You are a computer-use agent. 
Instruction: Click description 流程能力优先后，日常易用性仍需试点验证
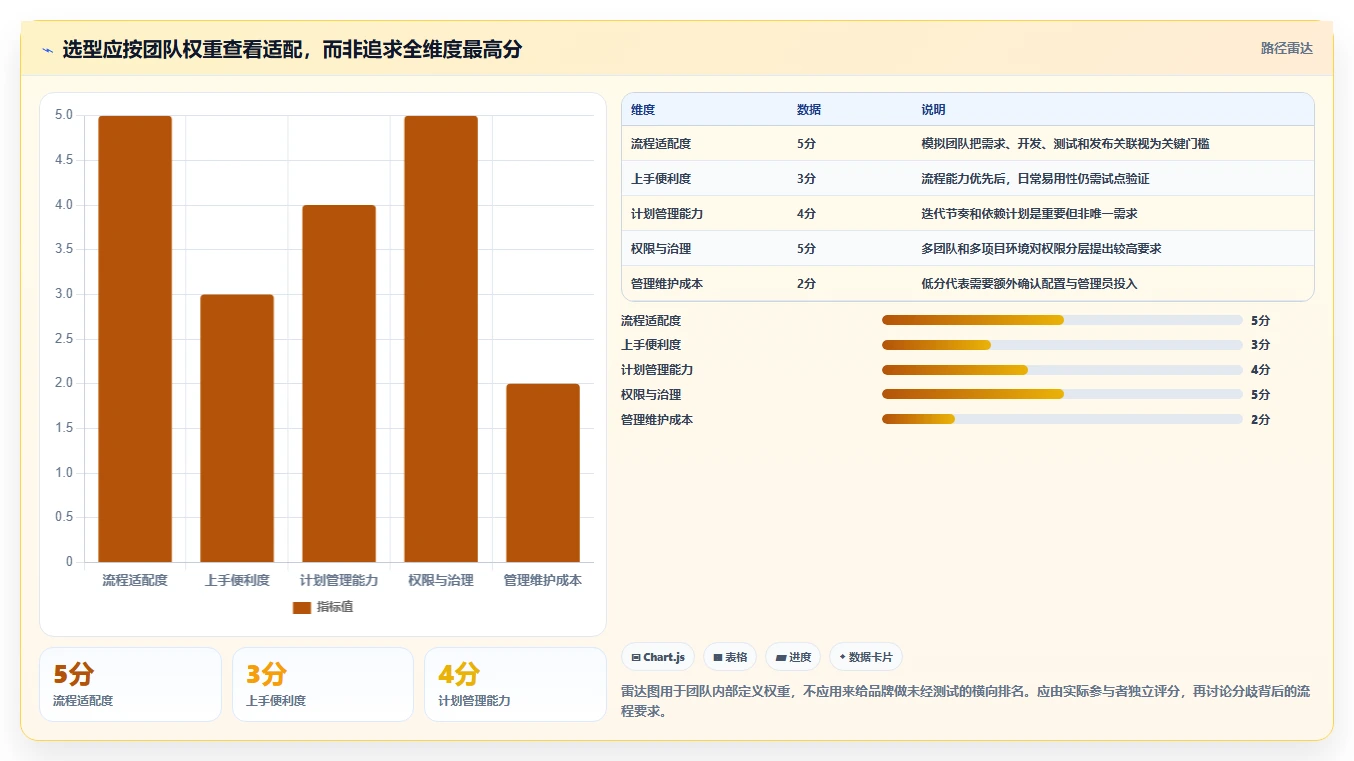[1035, 179]
